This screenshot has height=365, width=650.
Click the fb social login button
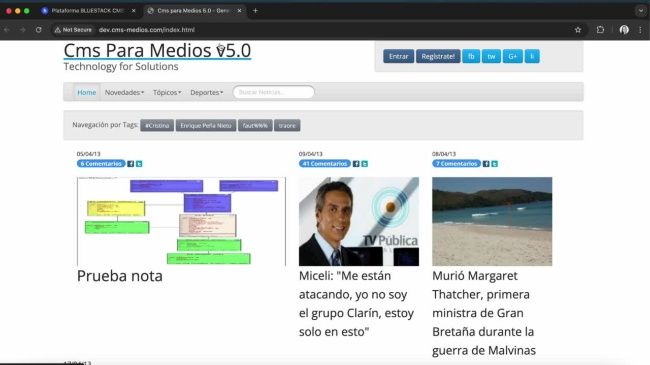[x=471, y=56]
